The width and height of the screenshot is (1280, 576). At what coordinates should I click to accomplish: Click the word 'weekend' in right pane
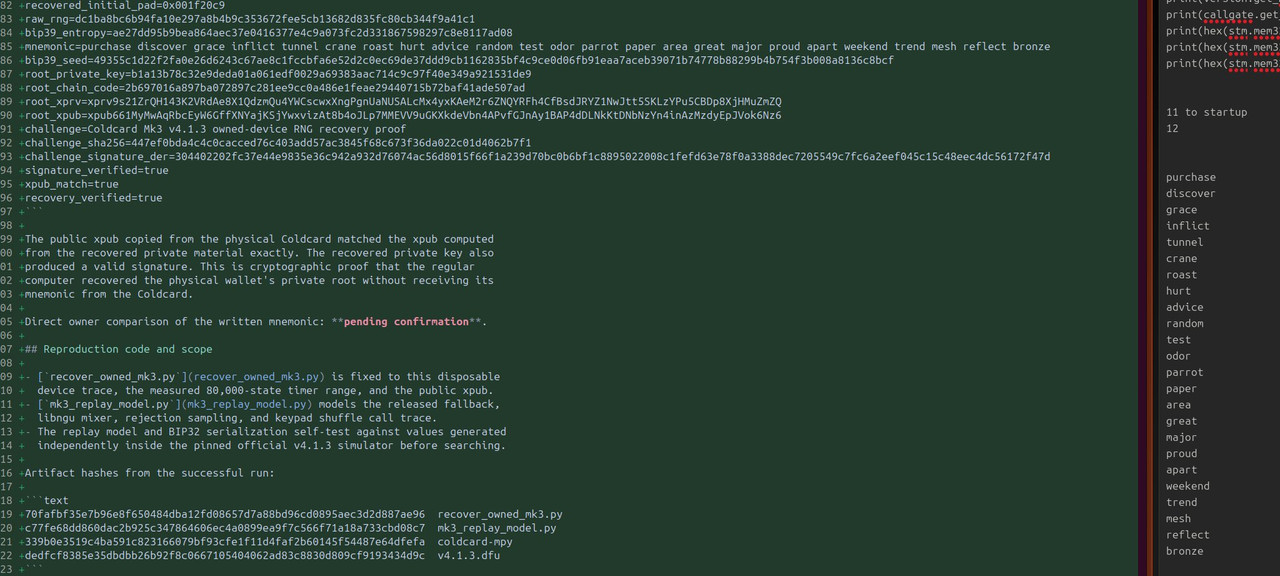pos(1188,486)
